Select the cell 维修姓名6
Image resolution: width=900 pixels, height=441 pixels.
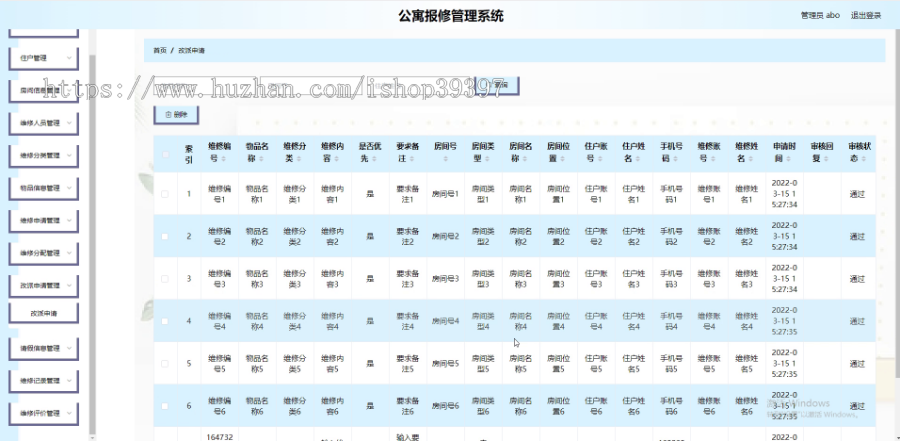point(746,406)
